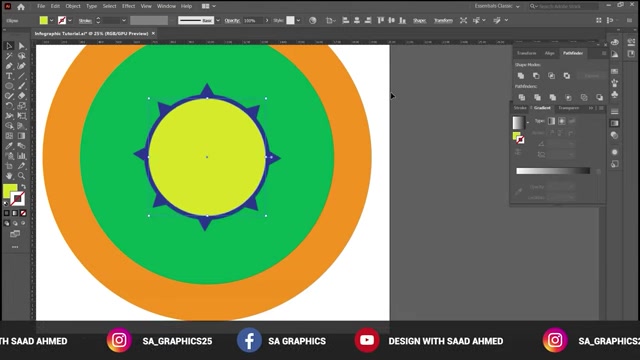Open the Object menu
This screenshot has width=640, height=360.
[73, 6]
